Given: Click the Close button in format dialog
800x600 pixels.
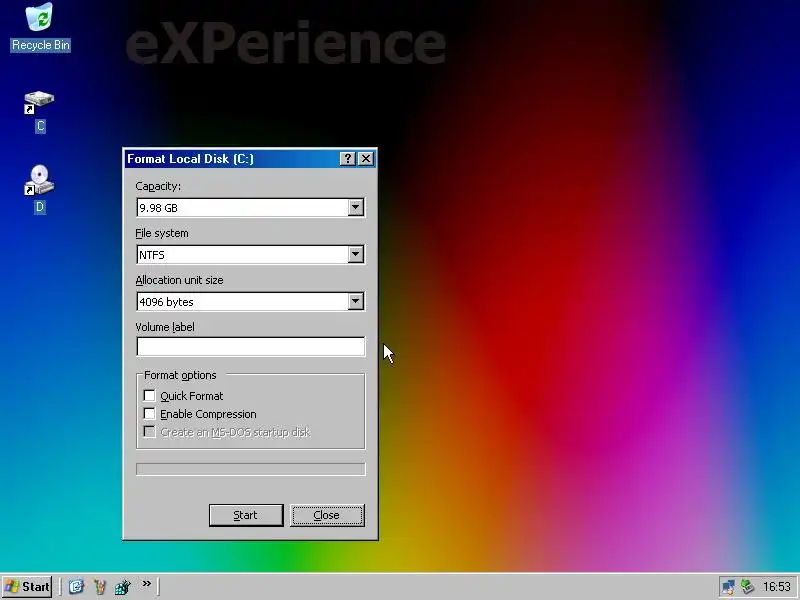Looking at the screenshot, I should pos(327,515).
